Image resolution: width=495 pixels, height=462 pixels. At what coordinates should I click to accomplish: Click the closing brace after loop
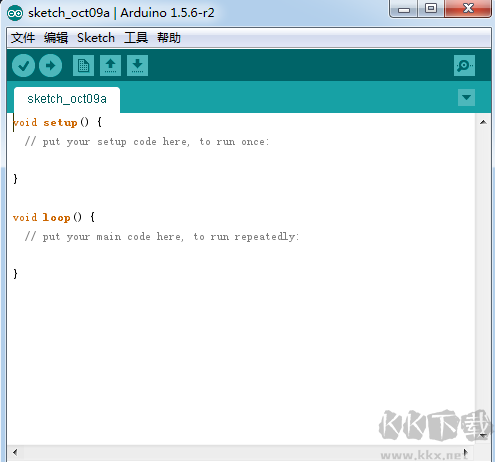15,274
